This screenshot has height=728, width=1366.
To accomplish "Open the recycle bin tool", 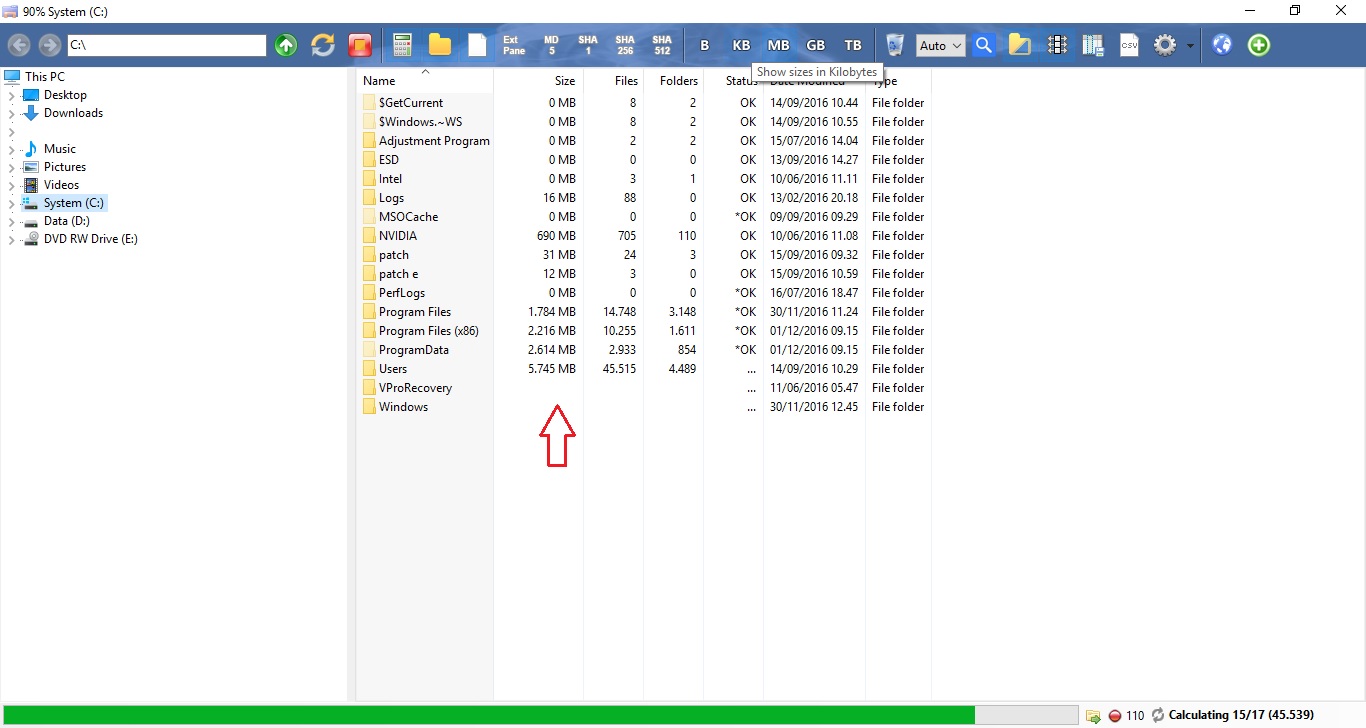I will 893,45.
